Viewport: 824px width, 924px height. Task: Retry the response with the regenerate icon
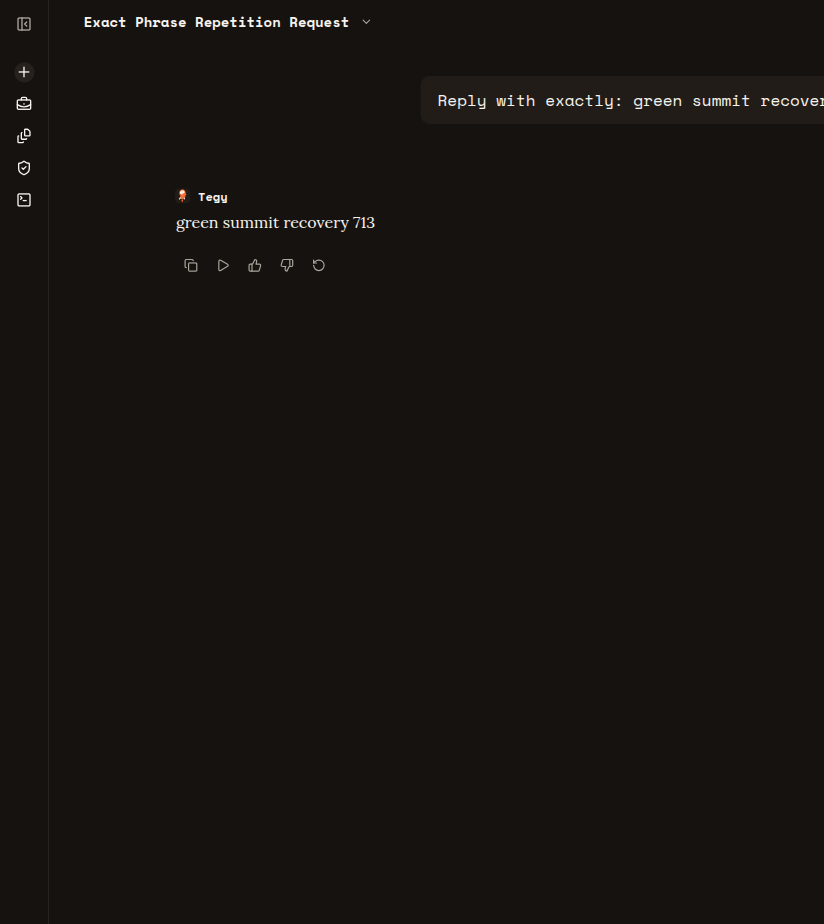pyautogui.click(x=318, y=266)
